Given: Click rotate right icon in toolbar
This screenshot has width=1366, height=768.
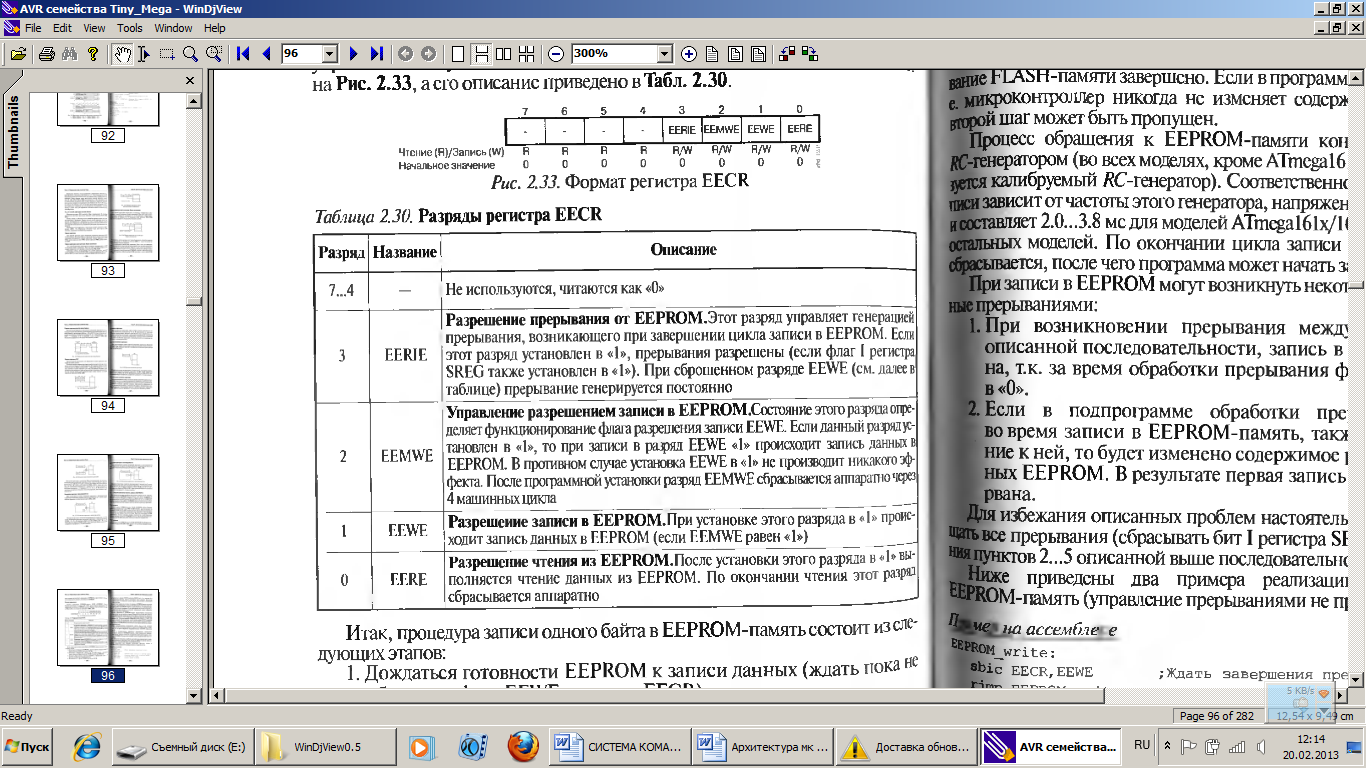Looking at the screenshot, I should click(810, 54).
